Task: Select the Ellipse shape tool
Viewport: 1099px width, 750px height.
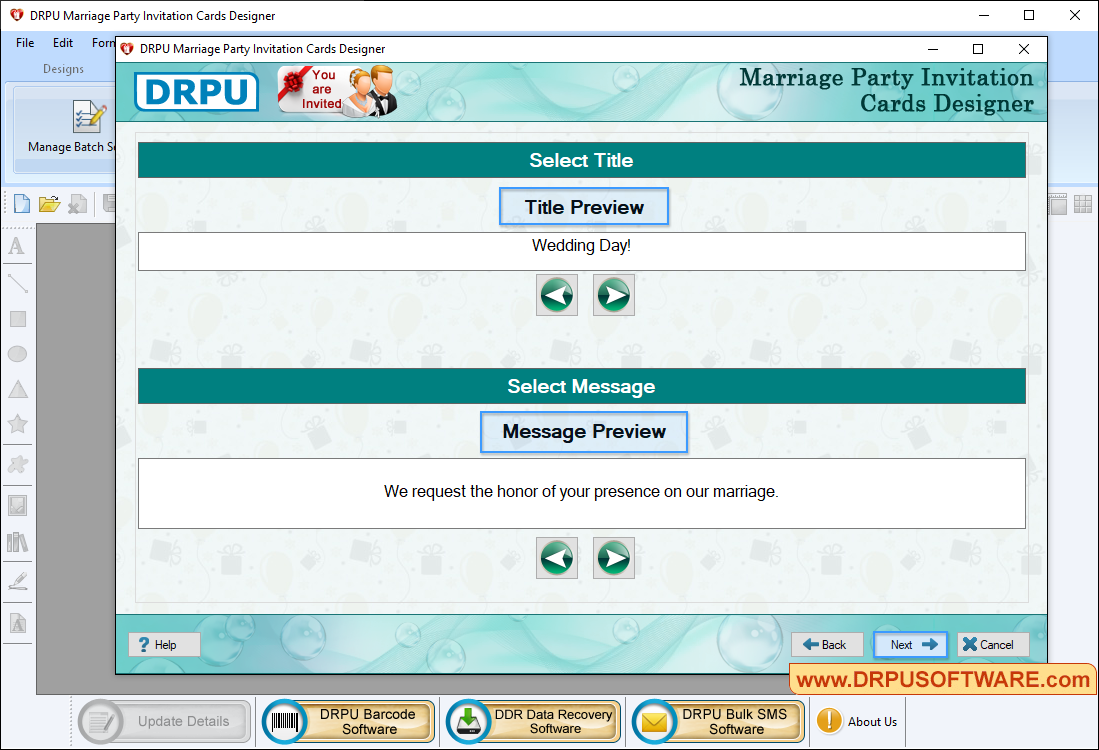Action: click(17, 353)
